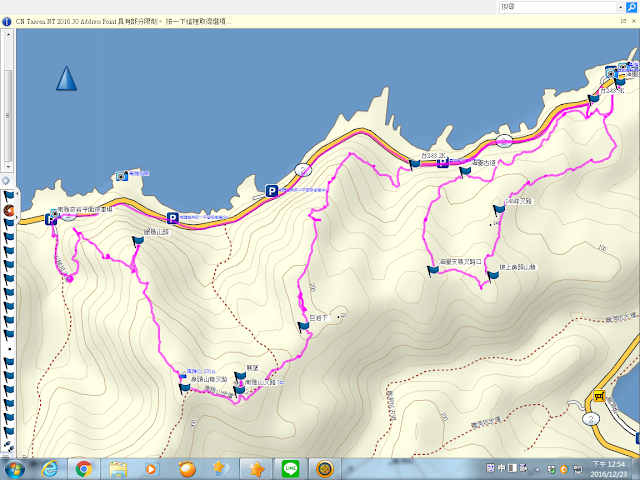The height and width of the screenshot is (480, 640).
Task: Click the route 2 shield above the 海蜜古道 flag
Action: click(x=504, y=141)
